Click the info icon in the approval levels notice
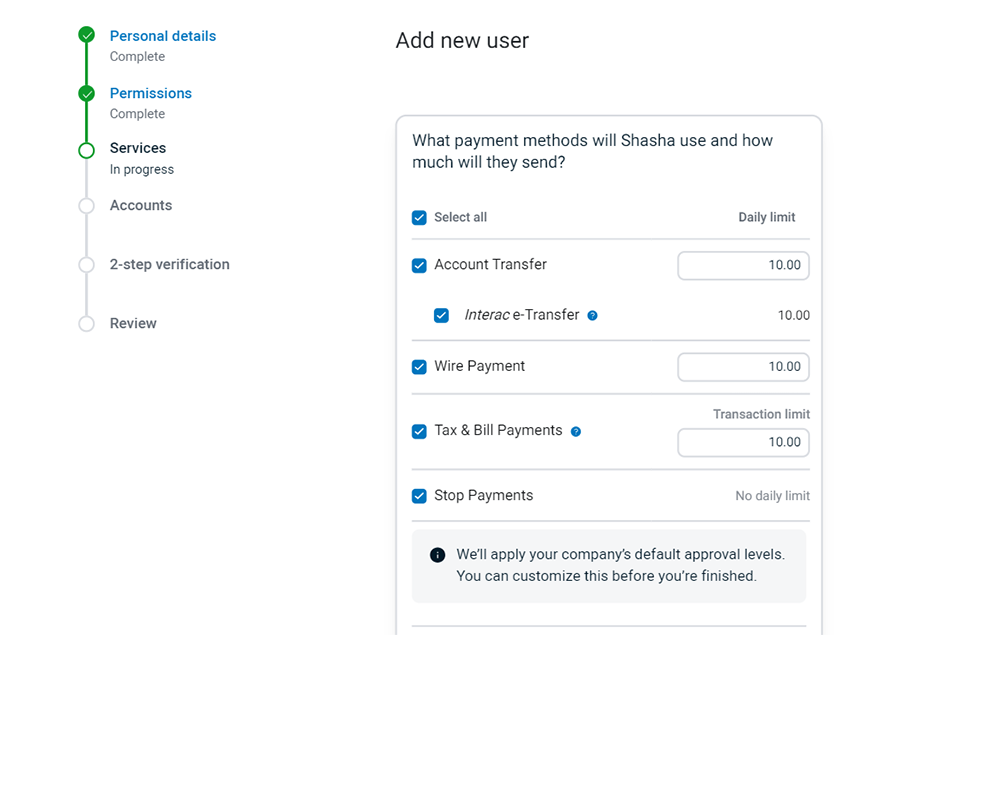Viewport: 1000px width, 800px height. click(437, 555)
